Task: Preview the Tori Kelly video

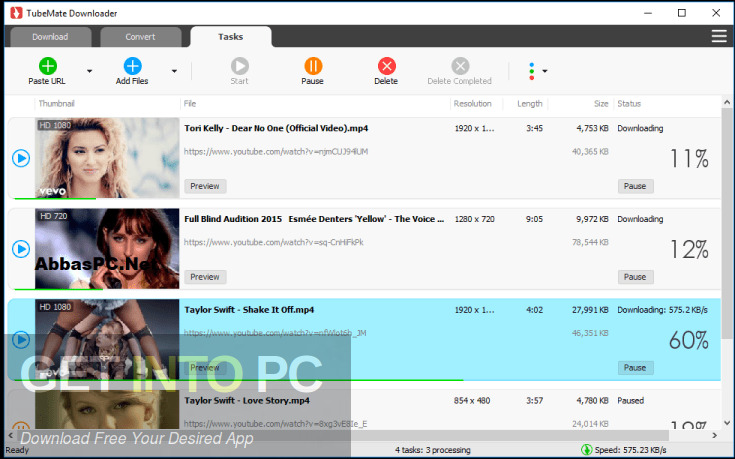Action: point(205,186)
